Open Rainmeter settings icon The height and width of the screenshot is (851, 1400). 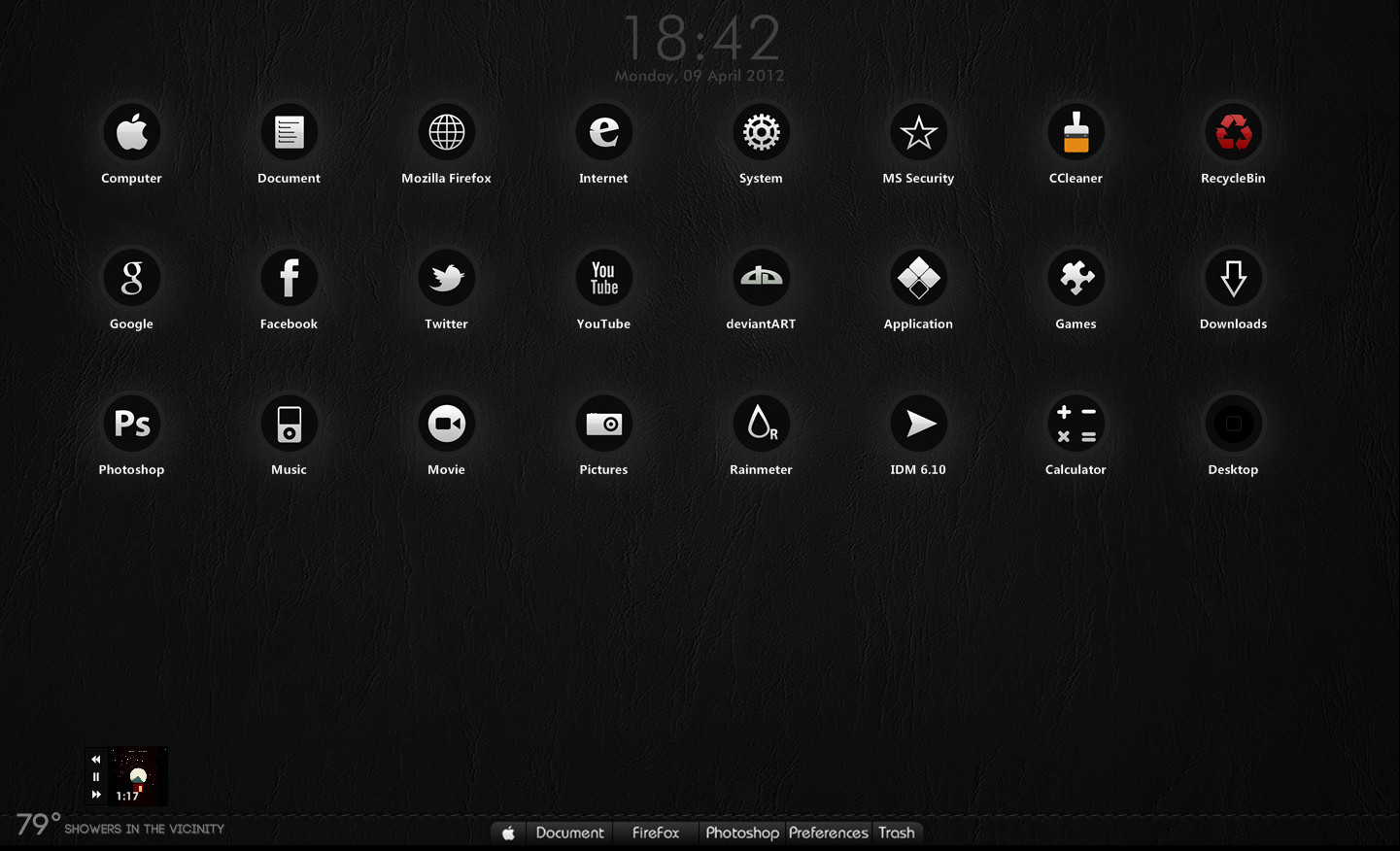coord(761,423)
